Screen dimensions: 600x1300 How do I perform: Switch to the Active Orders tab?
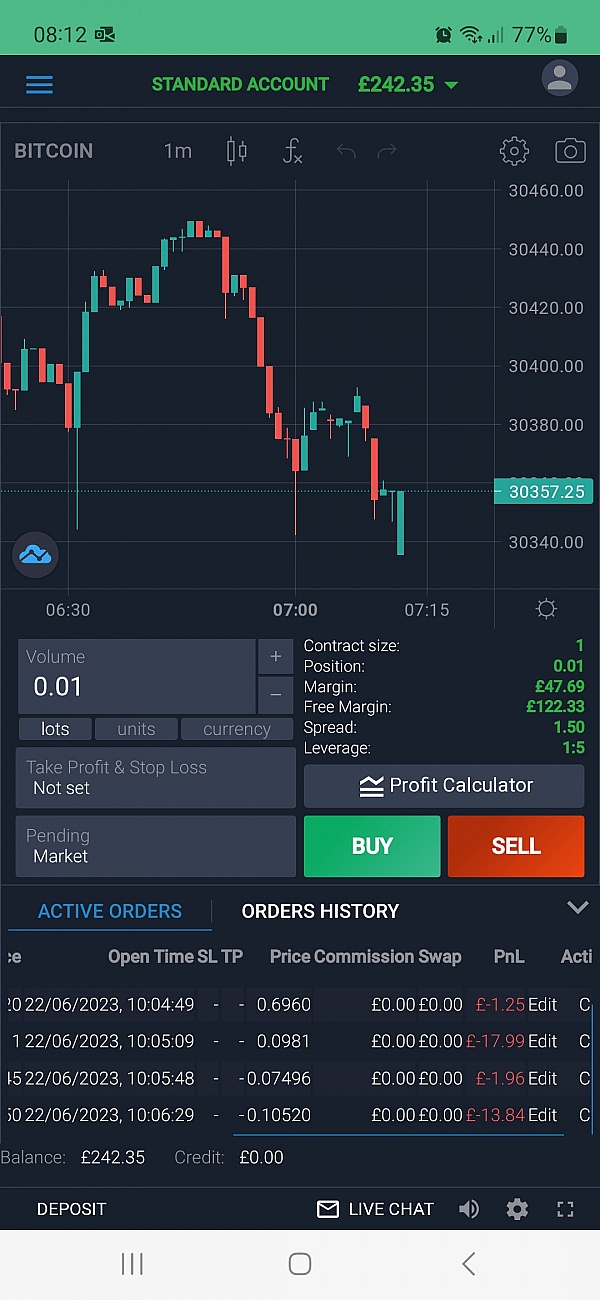[110, 911]
